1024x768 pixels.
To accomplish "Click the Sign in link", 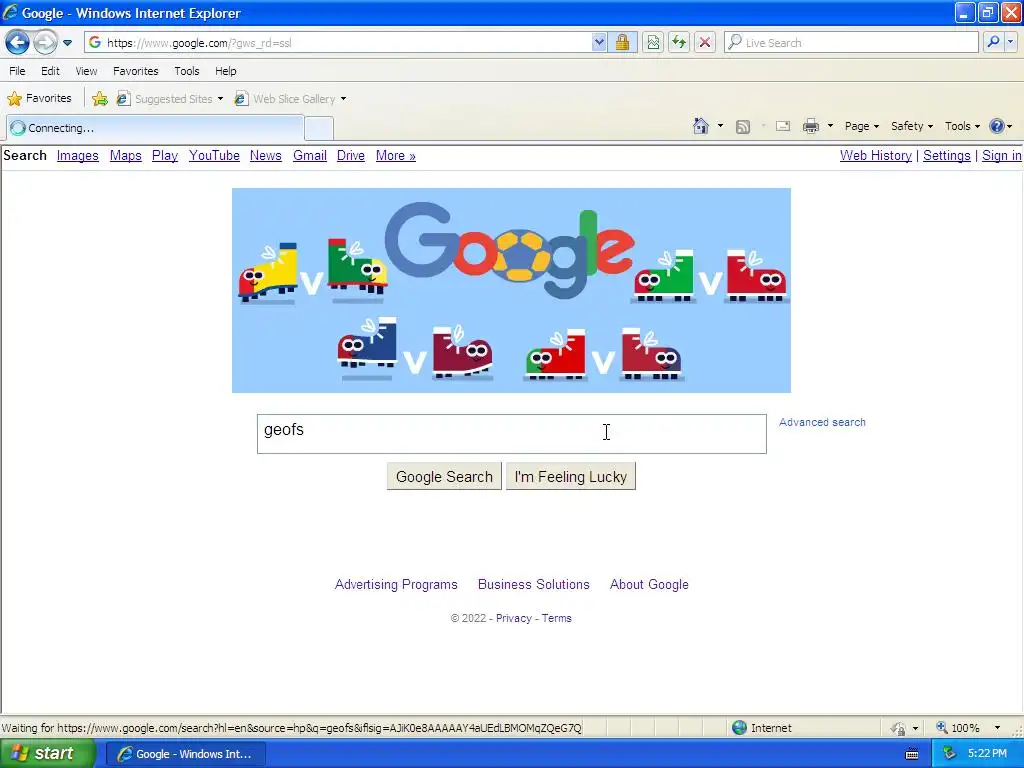I will (1001, 155).
